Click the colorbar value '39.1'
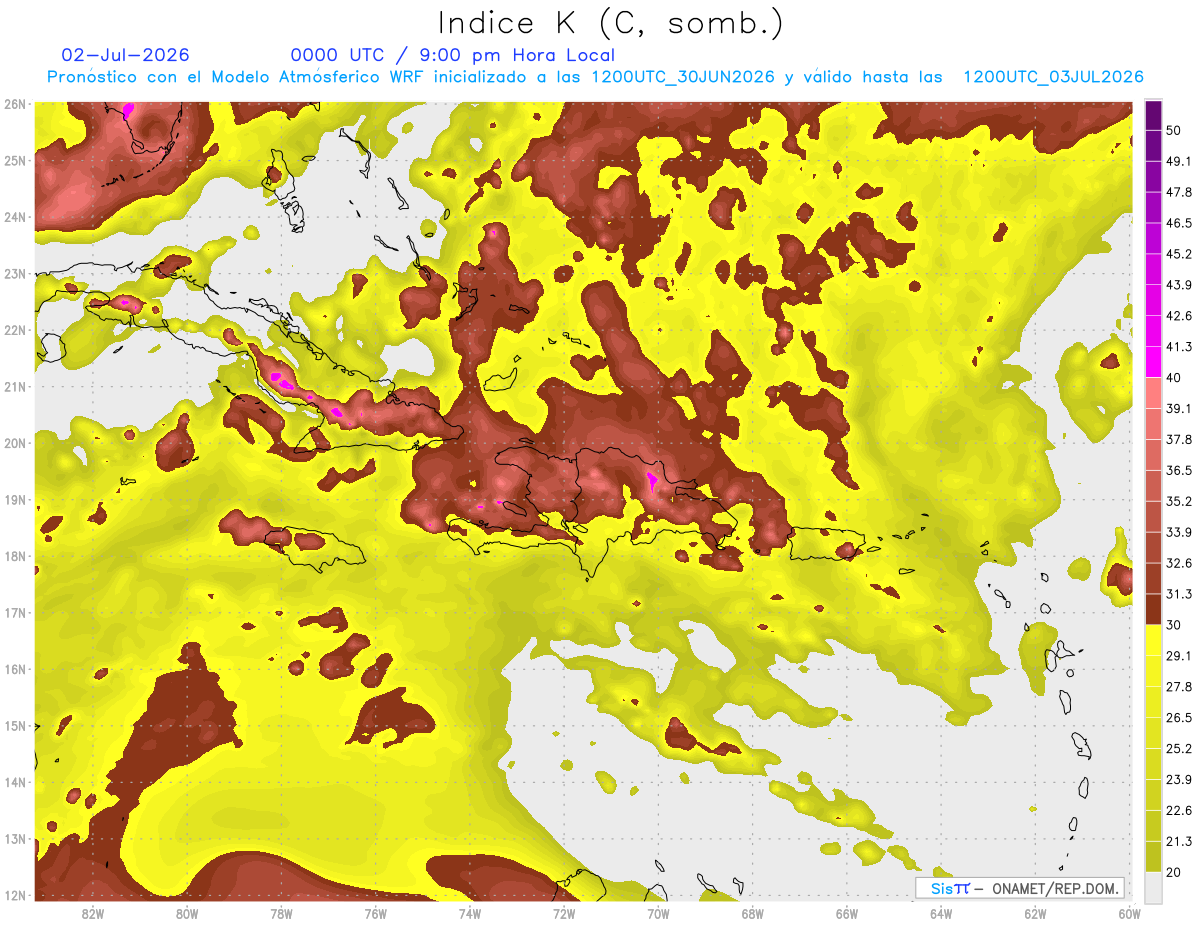 (x=1178, y=409)
